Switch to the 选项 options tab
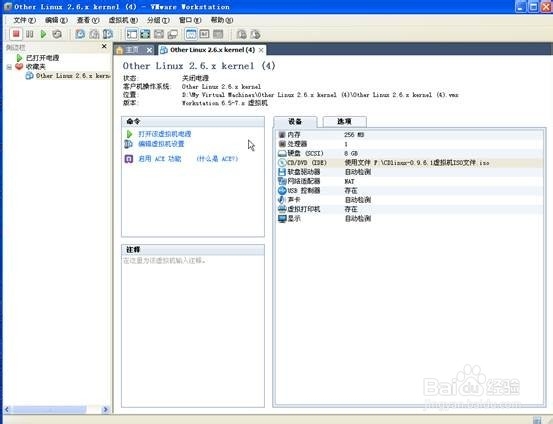 pos(344,121)
